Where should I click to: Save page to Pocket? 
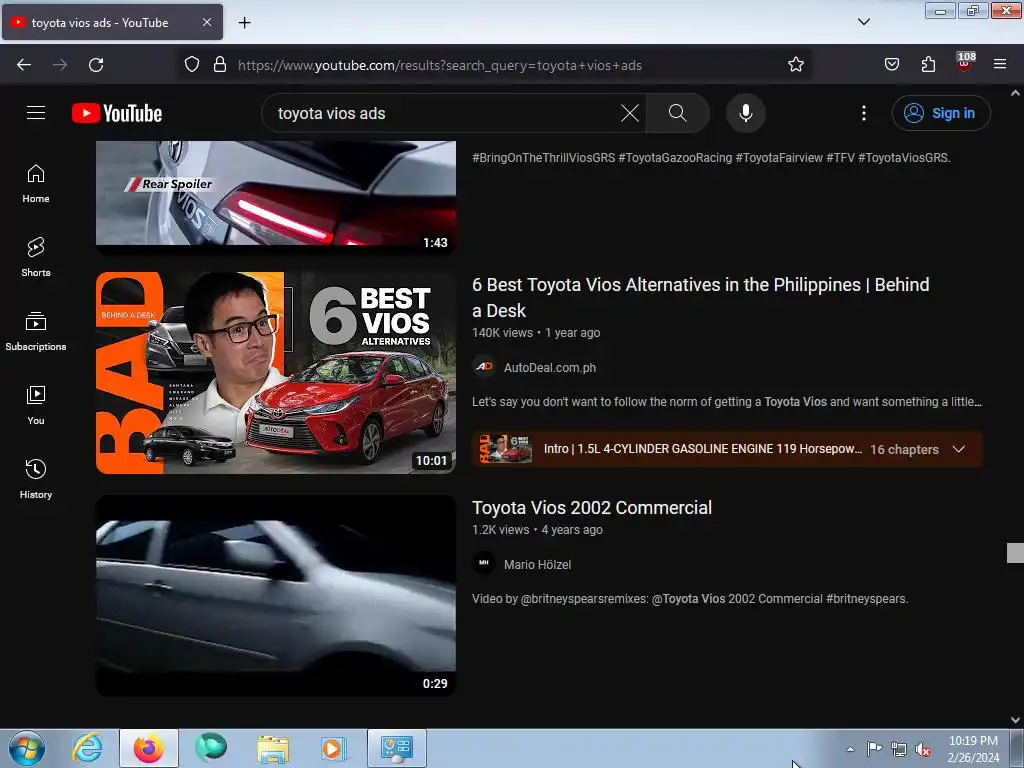891,64
